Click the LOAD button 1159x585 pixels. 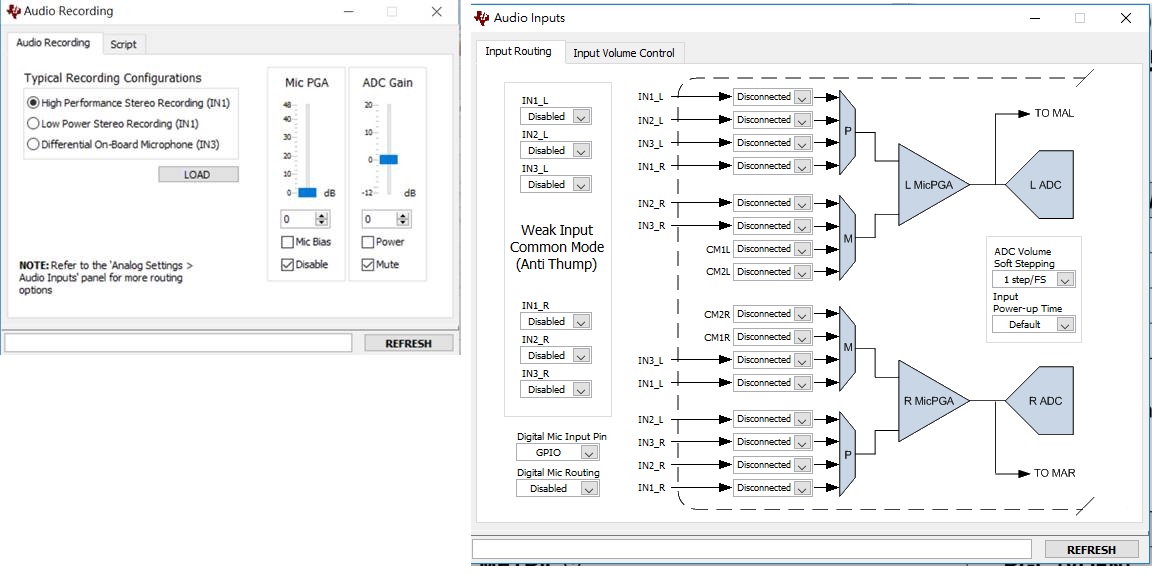click(x=197, y=175)
